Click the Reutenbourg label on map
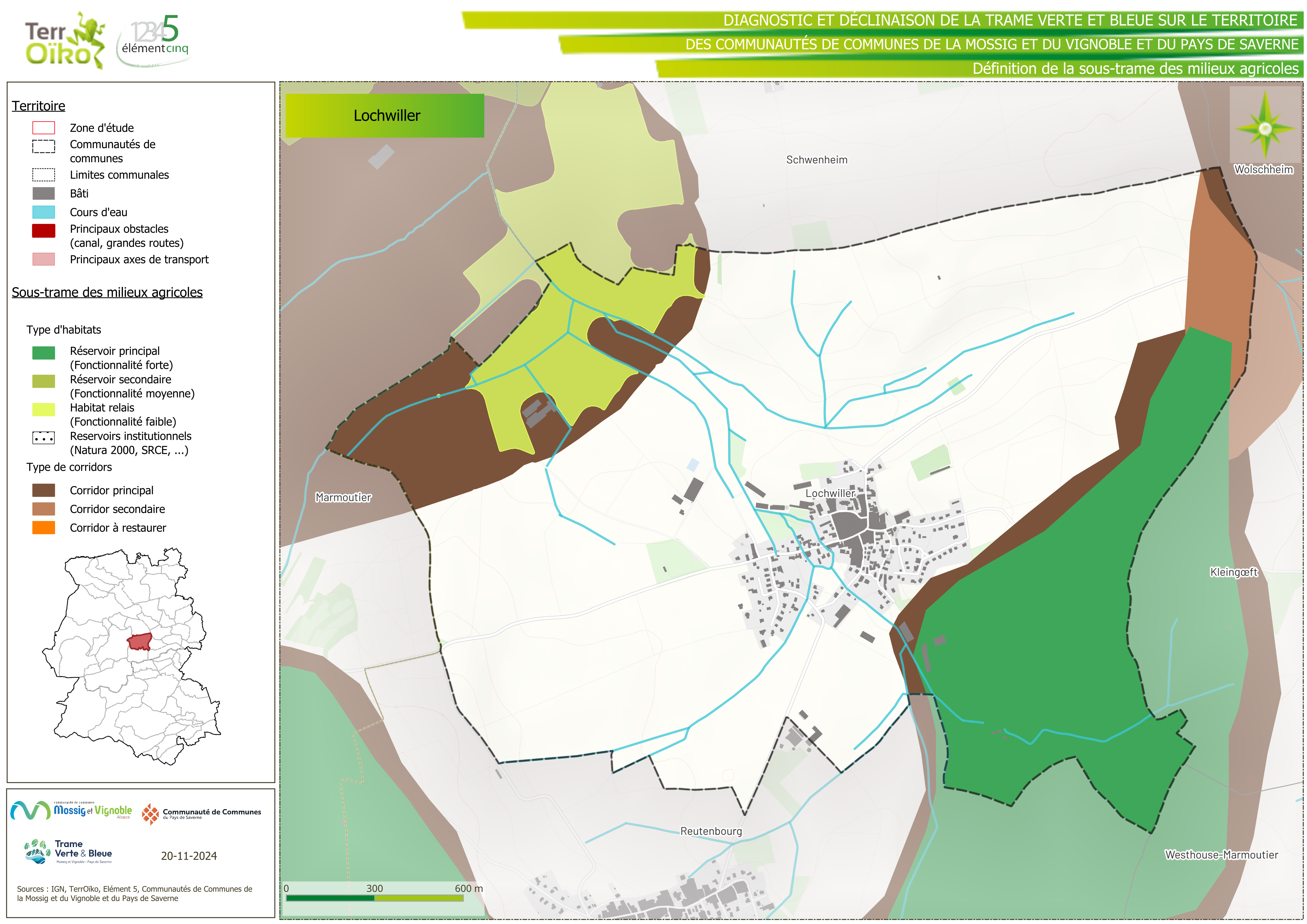 pyautogui.click(x=711, y=831)
